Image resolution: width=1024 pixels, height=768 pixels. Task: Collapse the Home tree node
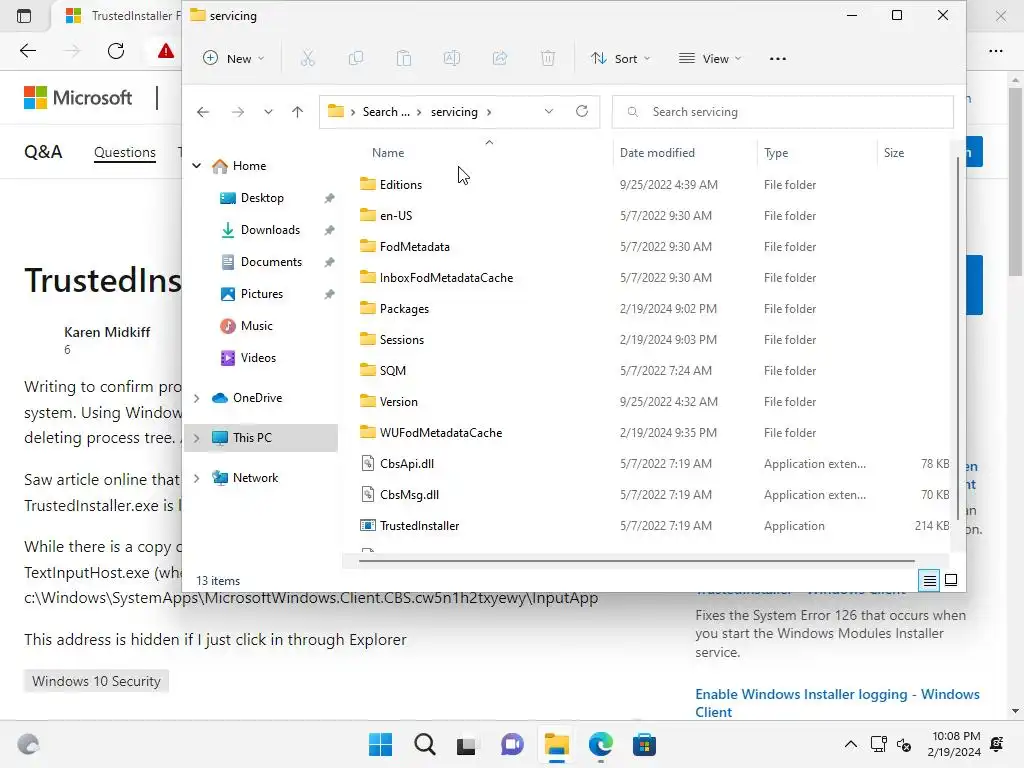click(197, 166)
